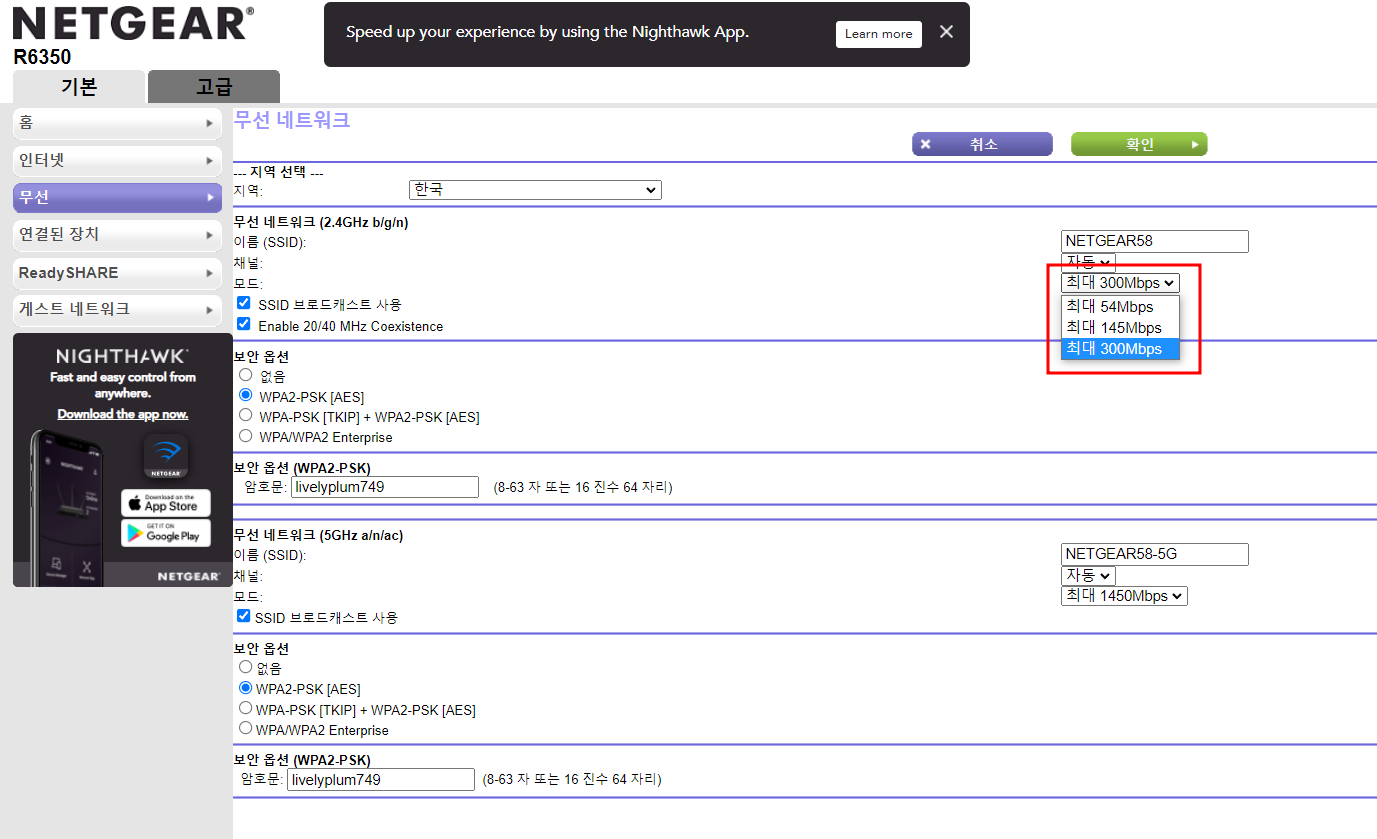Screen dimensions: 1377x839
Task: Click the R6350 model label
Action: [x=42, y=57]
